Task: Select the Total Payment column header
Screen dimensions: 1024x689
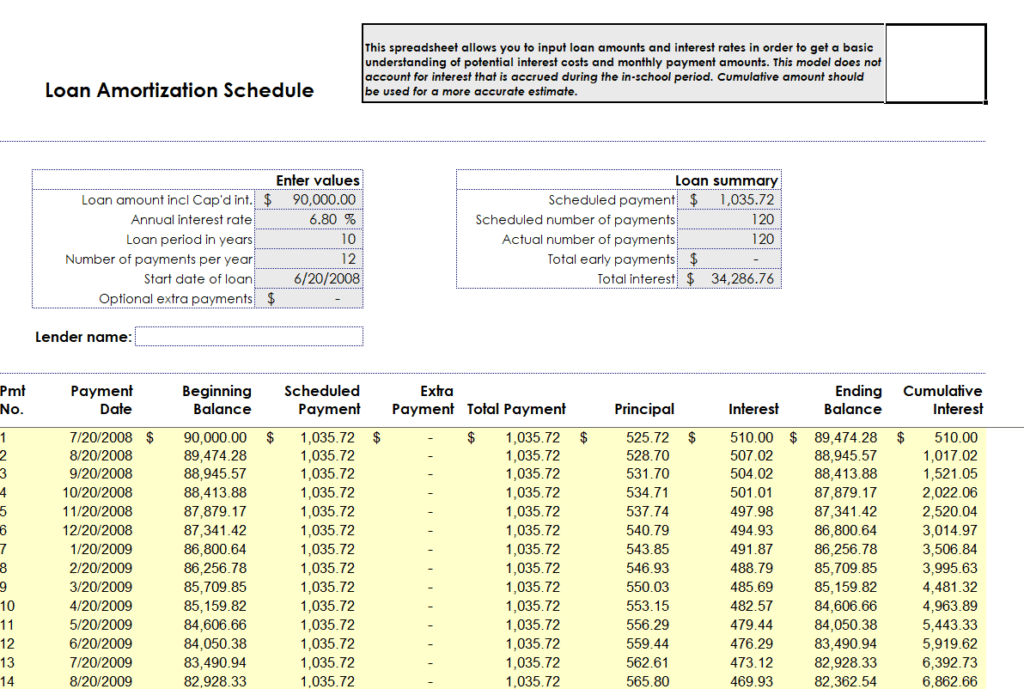Action: tap(516, 409)
